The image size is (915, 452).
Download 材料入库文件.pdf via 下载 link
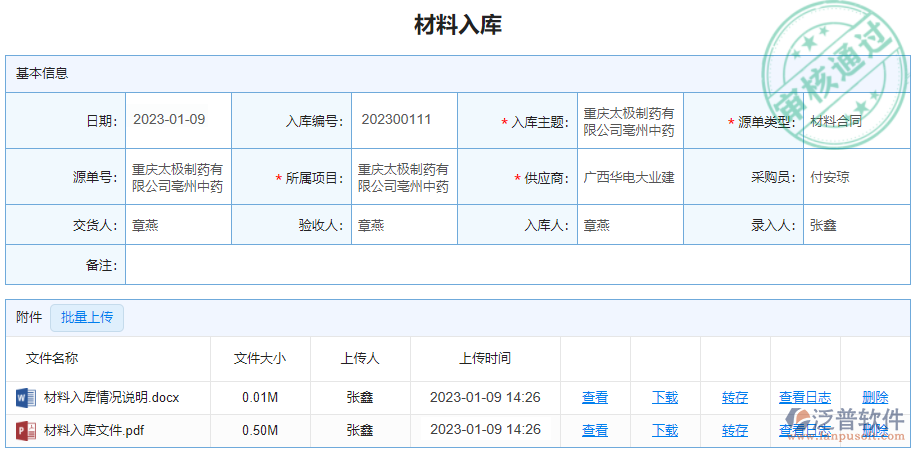click(x=665, y=430)
